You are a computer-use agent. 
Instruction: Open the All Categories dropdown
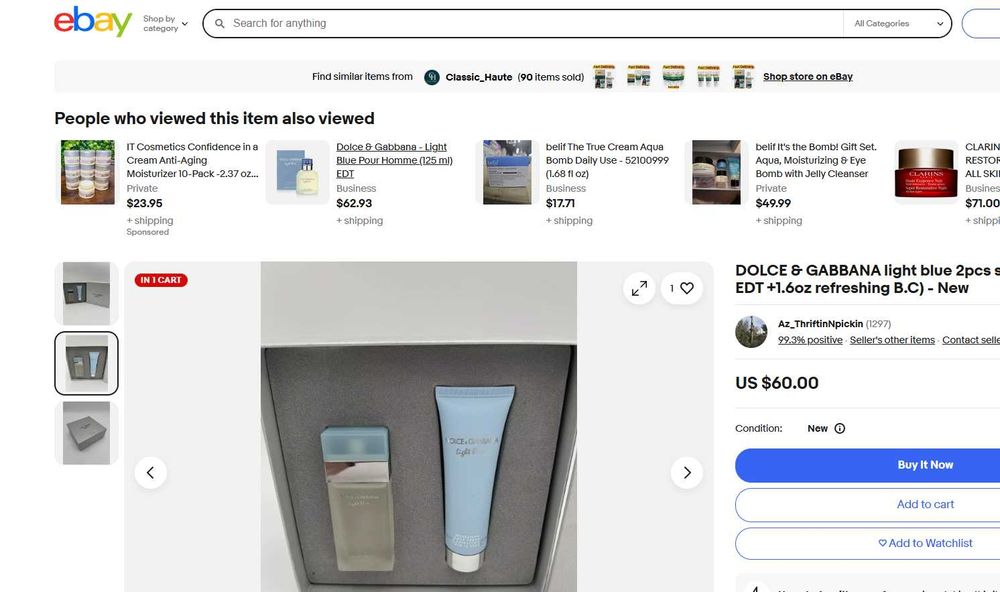(x=898, y=24)
